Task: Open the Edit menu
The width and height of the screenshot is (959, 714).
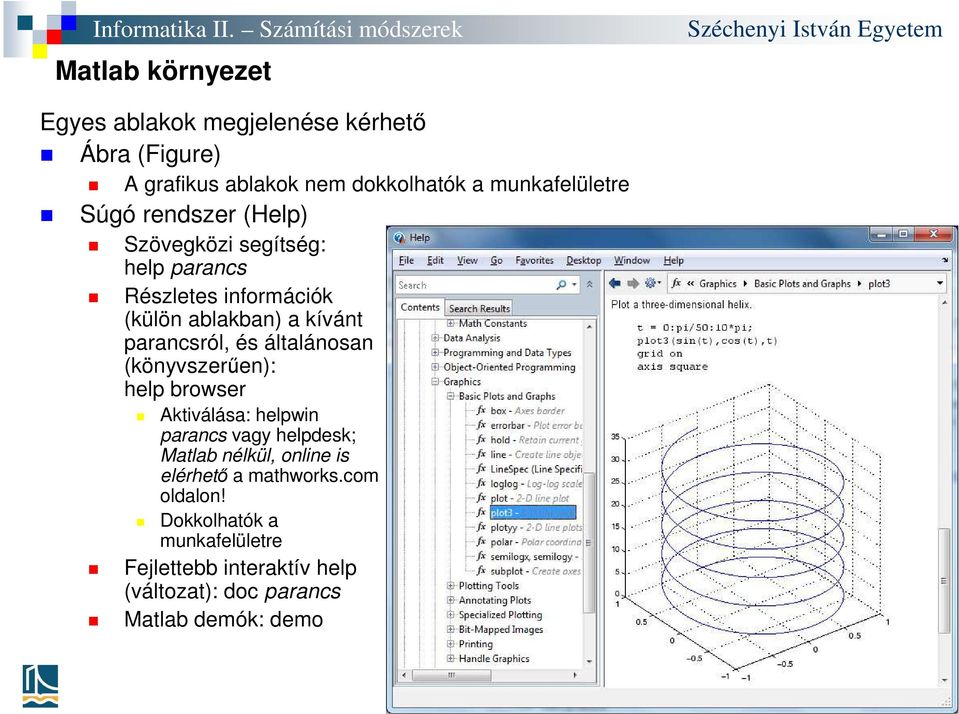Action: (435, 261)
